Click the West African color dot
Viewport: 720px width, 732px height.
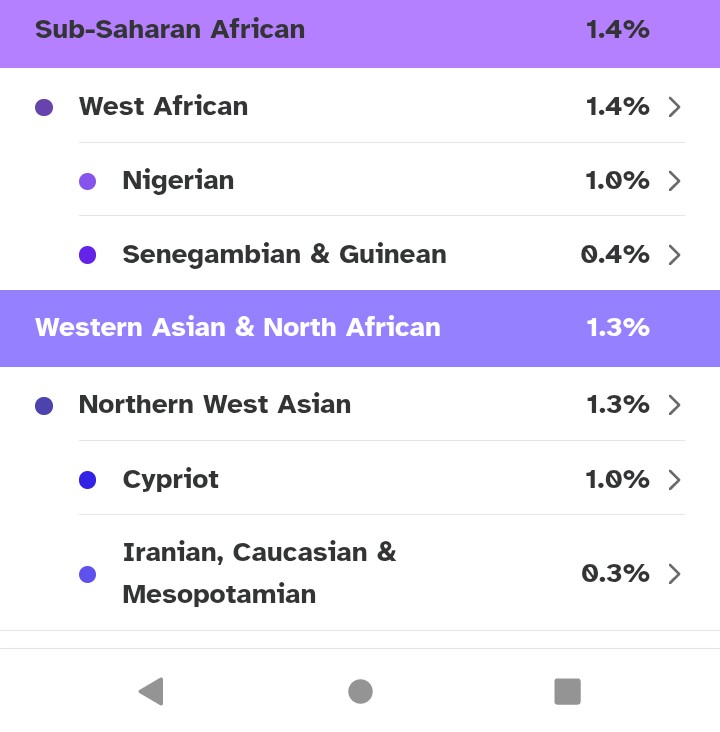[44, 107]
